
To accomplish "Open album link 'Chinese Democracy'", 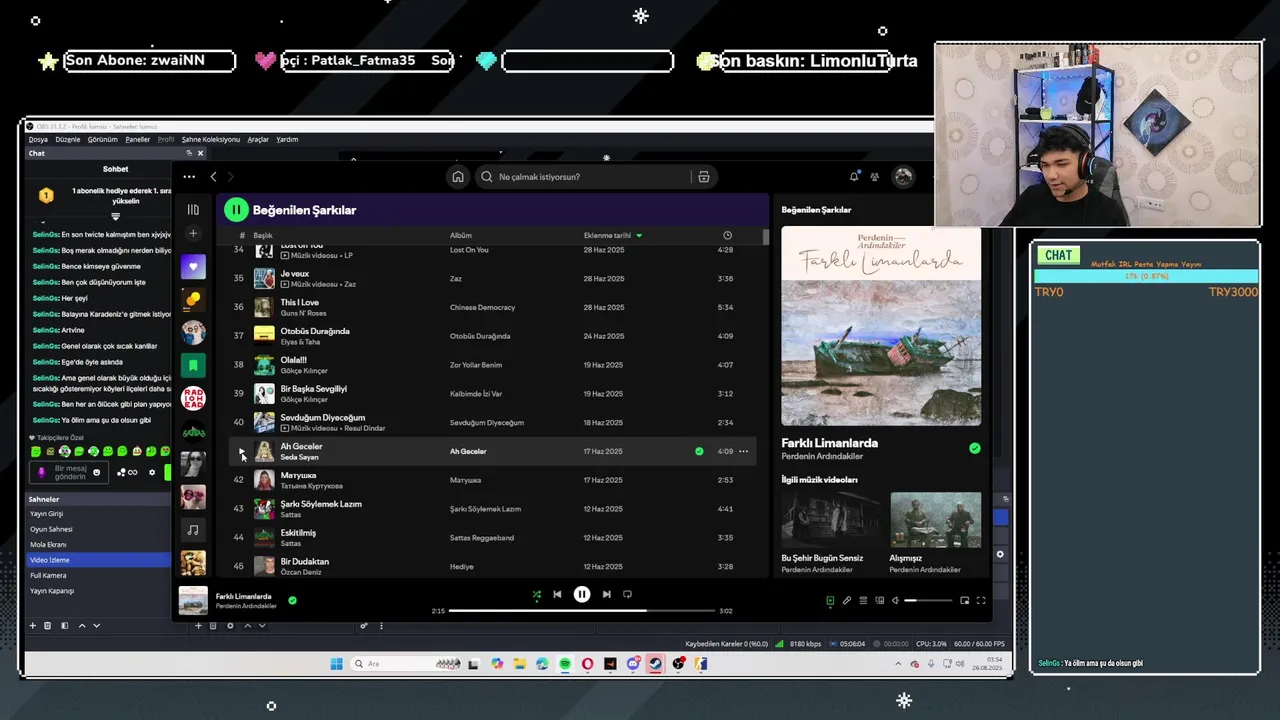I will pos(483,307).
